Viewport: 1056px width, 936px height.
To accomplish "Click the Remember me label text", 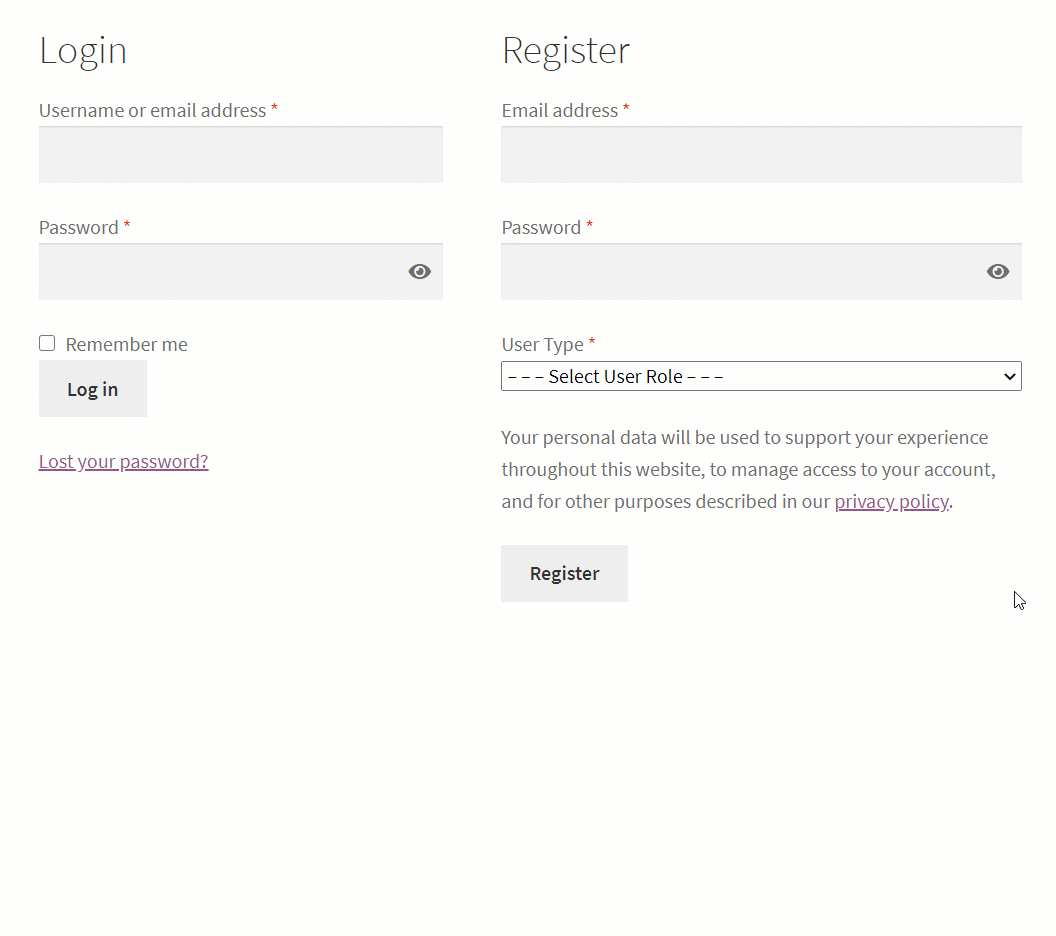I will (126, 344).
